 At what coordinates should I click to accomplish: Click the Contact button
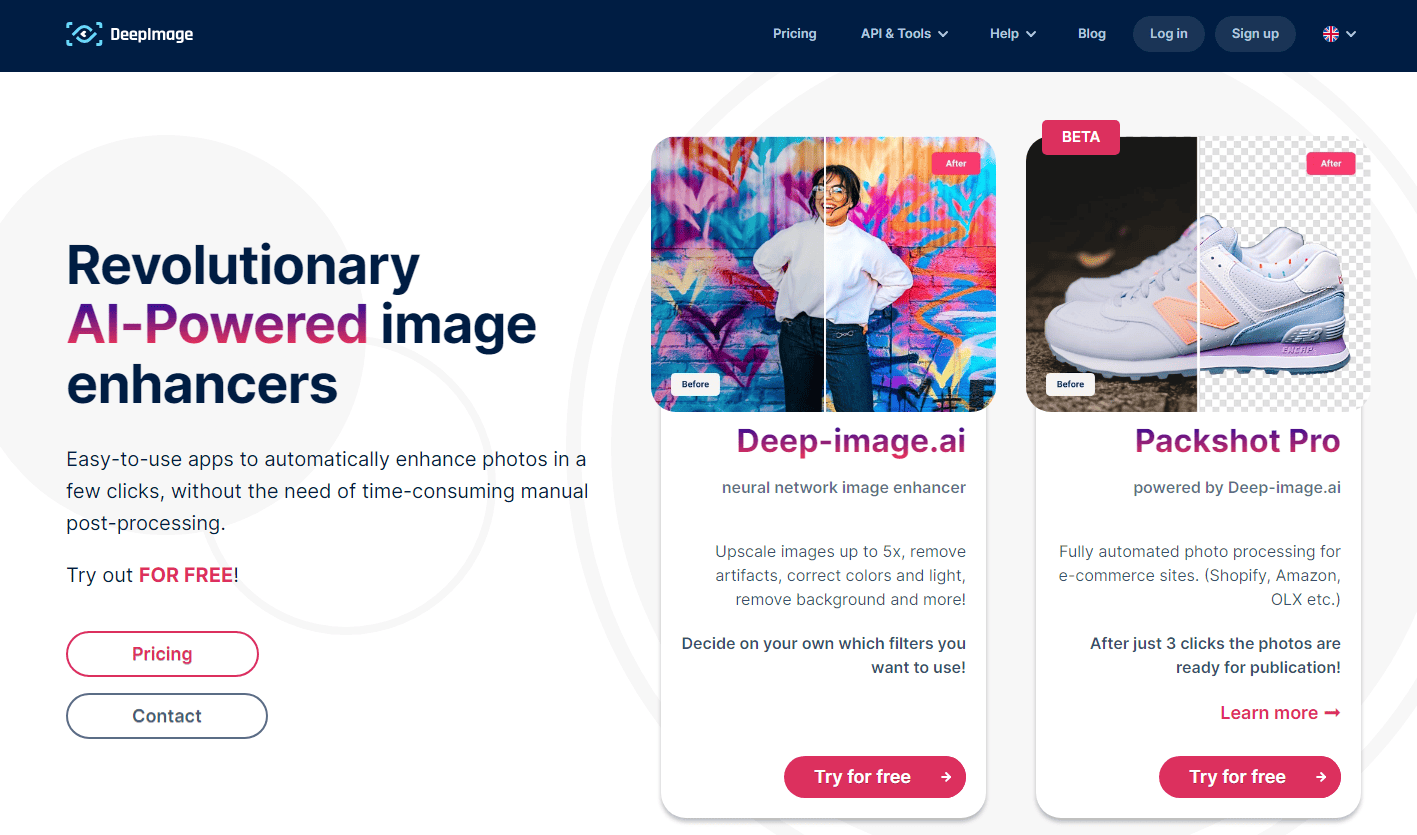(x=167, y=716)
